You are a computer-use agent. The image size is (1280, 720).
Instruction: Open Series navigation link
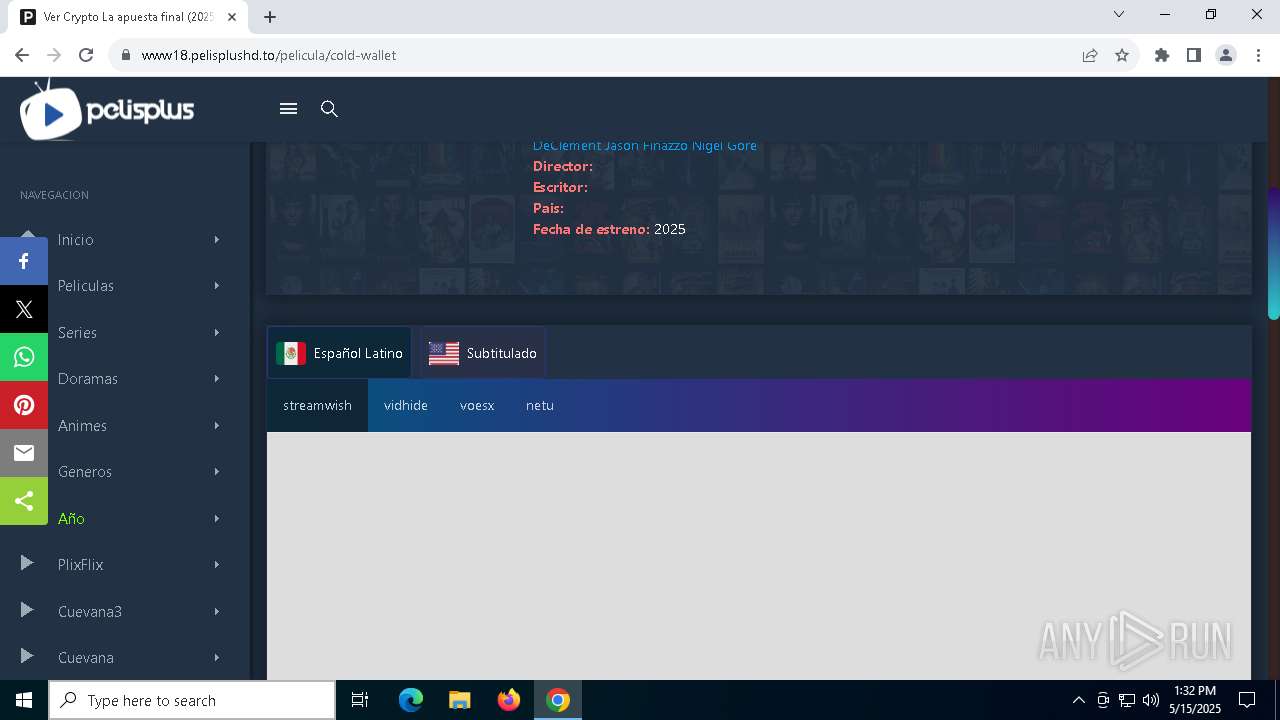point(77,332)
